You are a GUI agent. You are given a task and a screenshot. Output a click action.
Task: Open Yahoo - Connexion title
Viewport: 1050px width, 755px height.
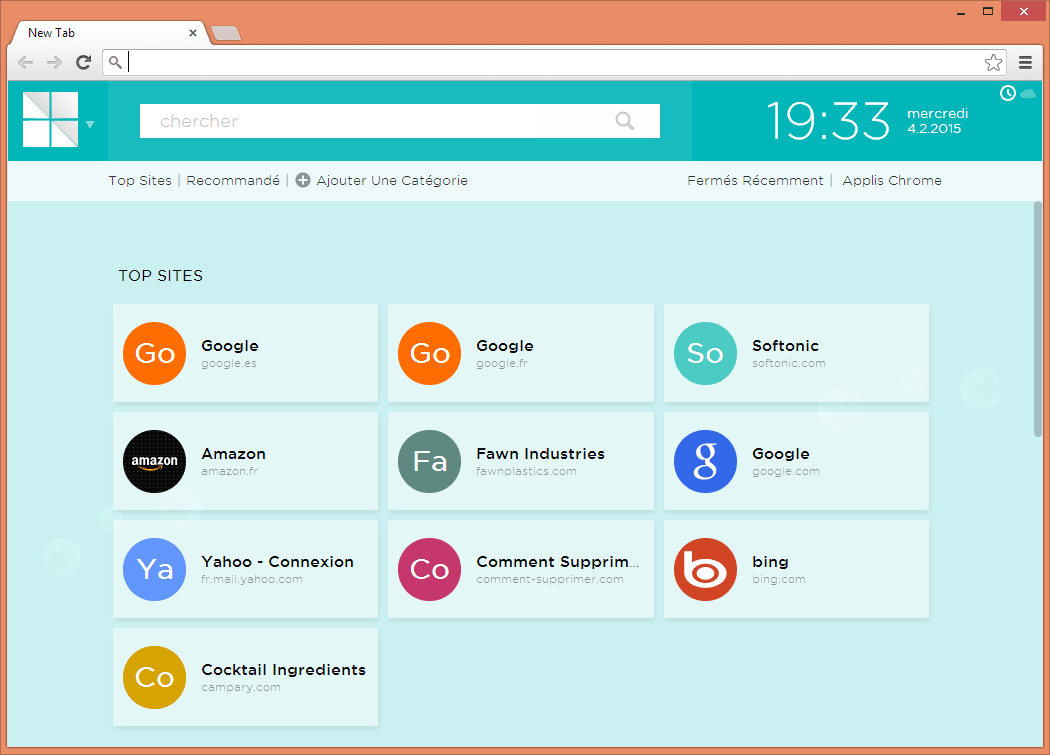click(x=277, y=561)
